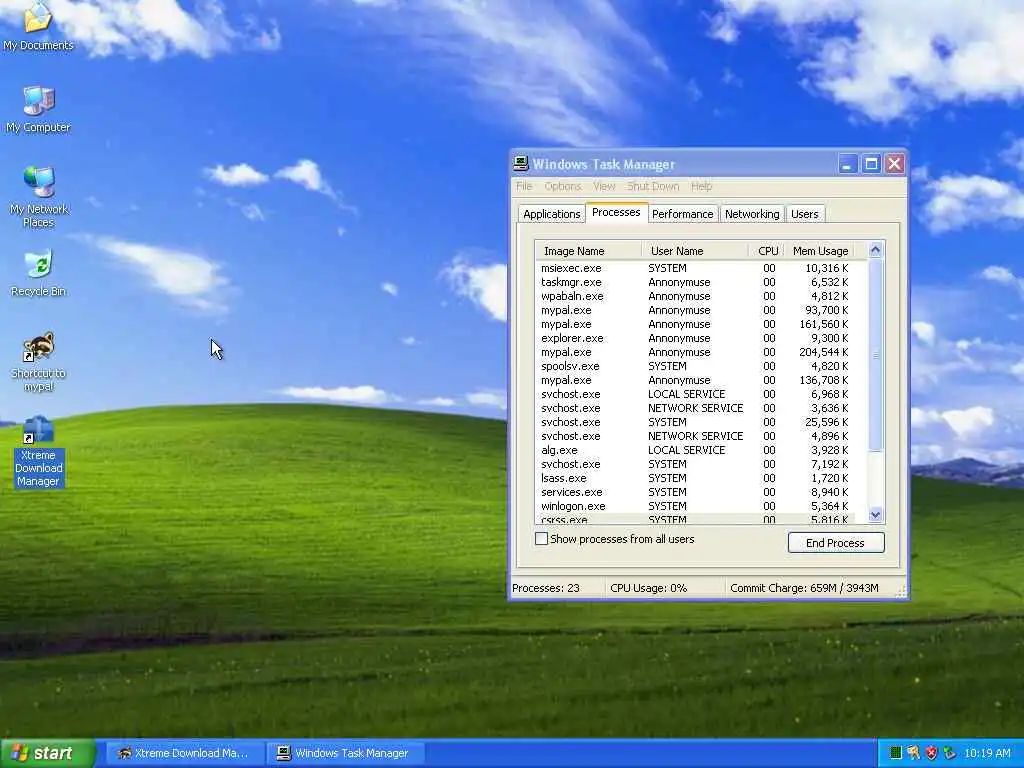Click the Task Manager title bar icon
Screen dimensions: 1024x768
point(520,164)
